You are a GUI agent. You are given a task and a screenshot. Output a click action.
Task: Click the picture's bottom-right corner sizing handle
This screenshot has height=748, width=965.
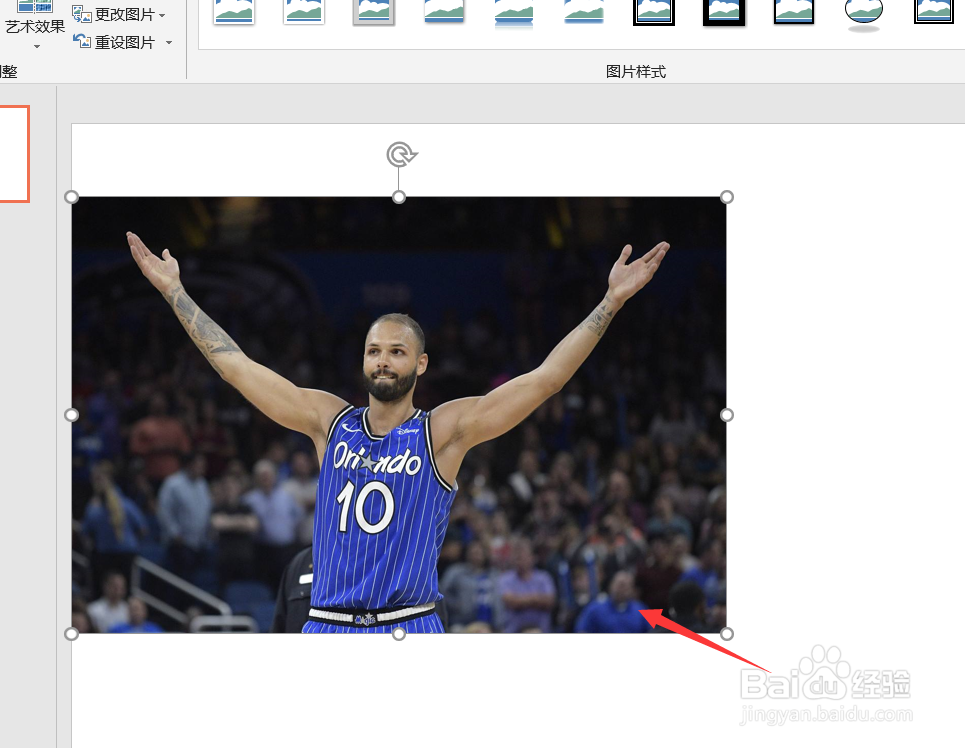(727, 633)
